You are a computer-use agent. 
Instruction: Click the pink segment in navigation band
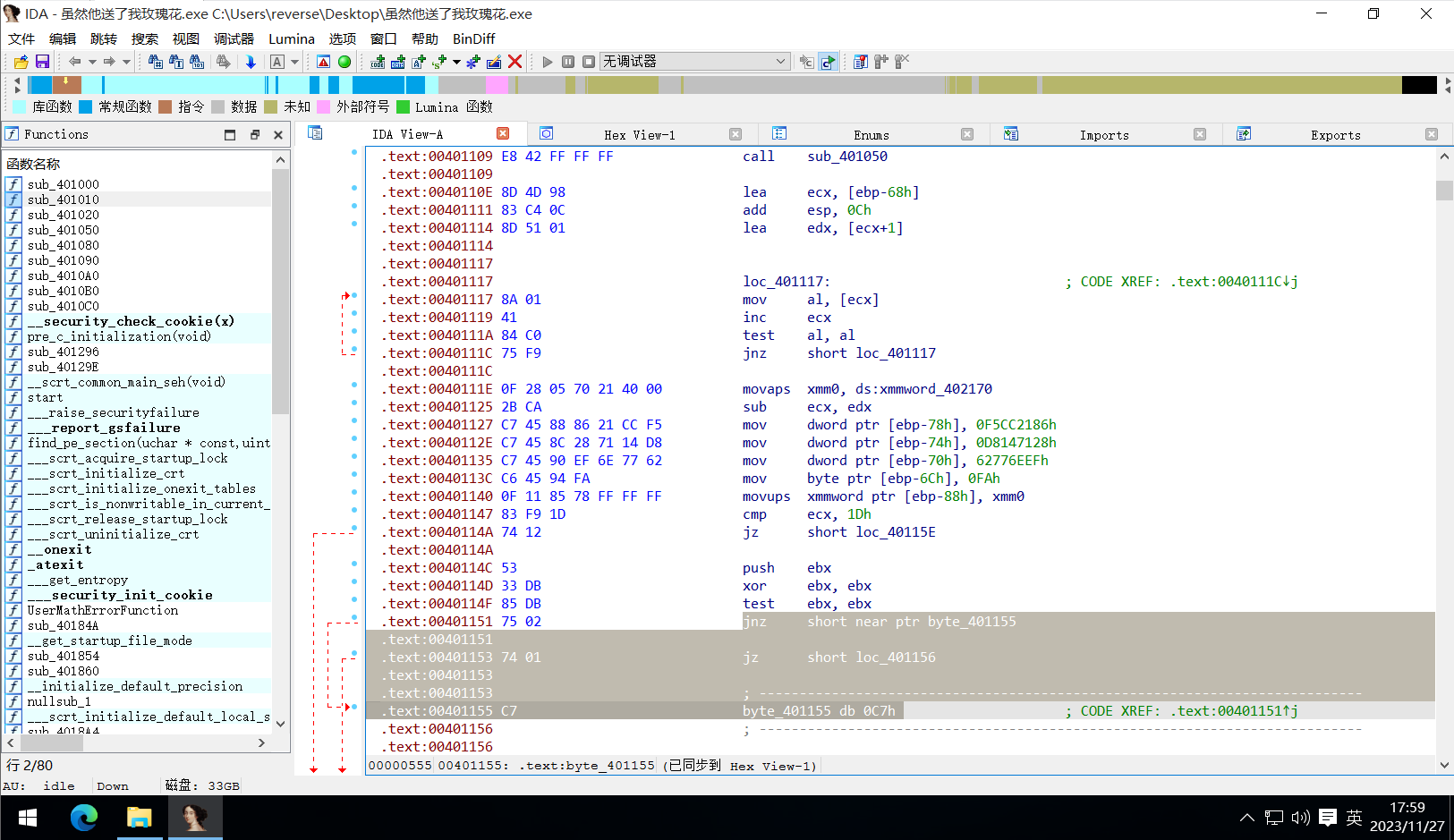(497, 85)
